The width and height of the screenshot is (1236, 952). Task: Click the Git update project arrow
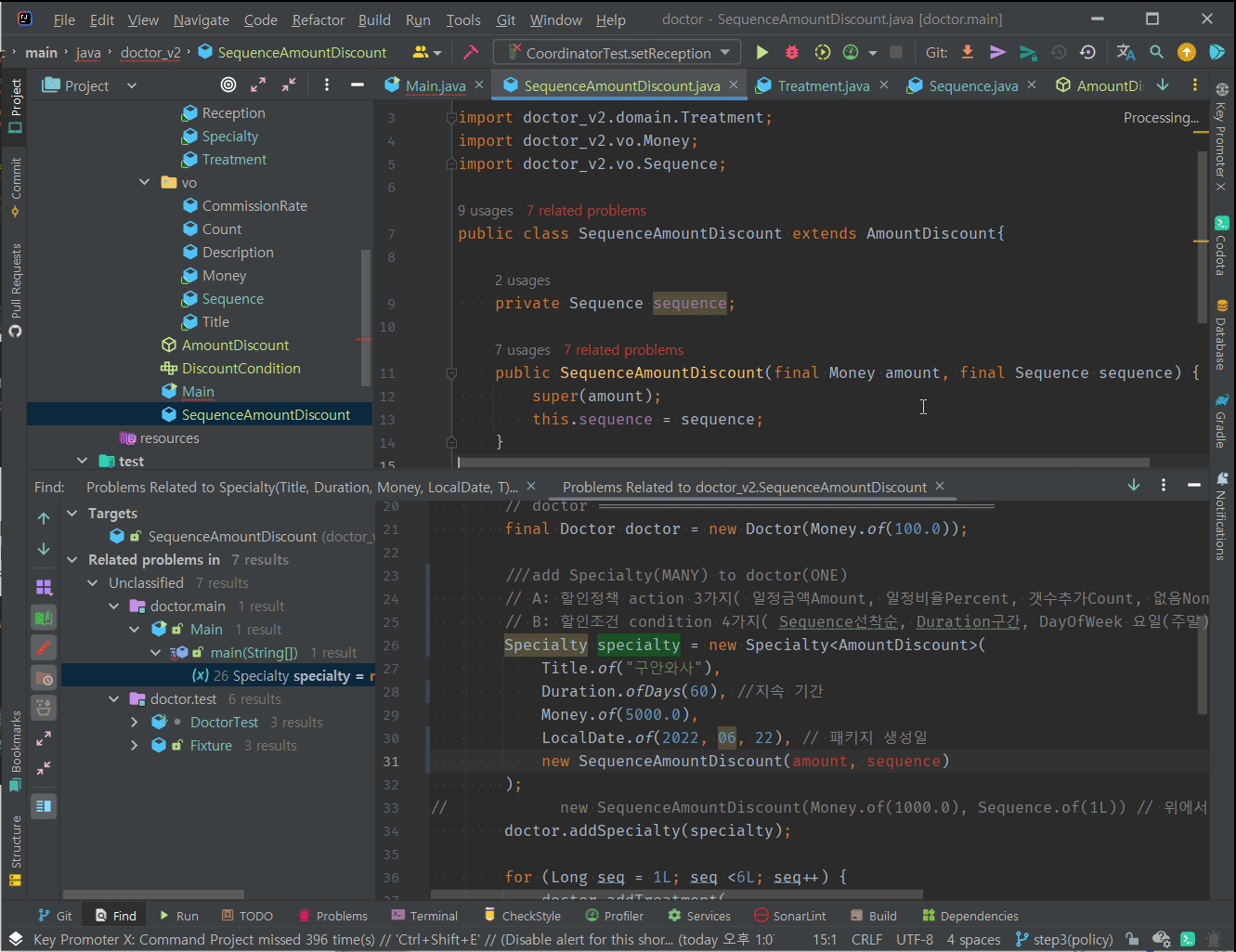[968, 53]
